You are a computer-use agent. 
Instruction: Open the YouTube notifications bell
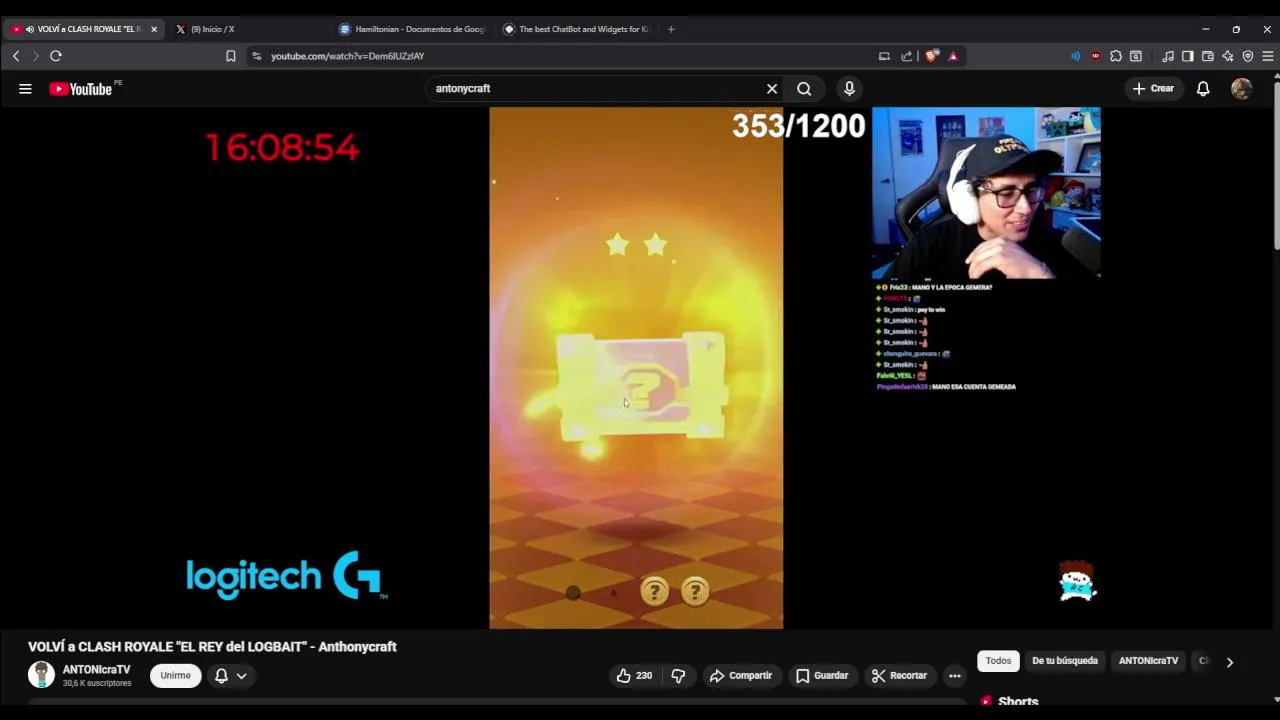pyautogui.click(x=1203, y=89)
